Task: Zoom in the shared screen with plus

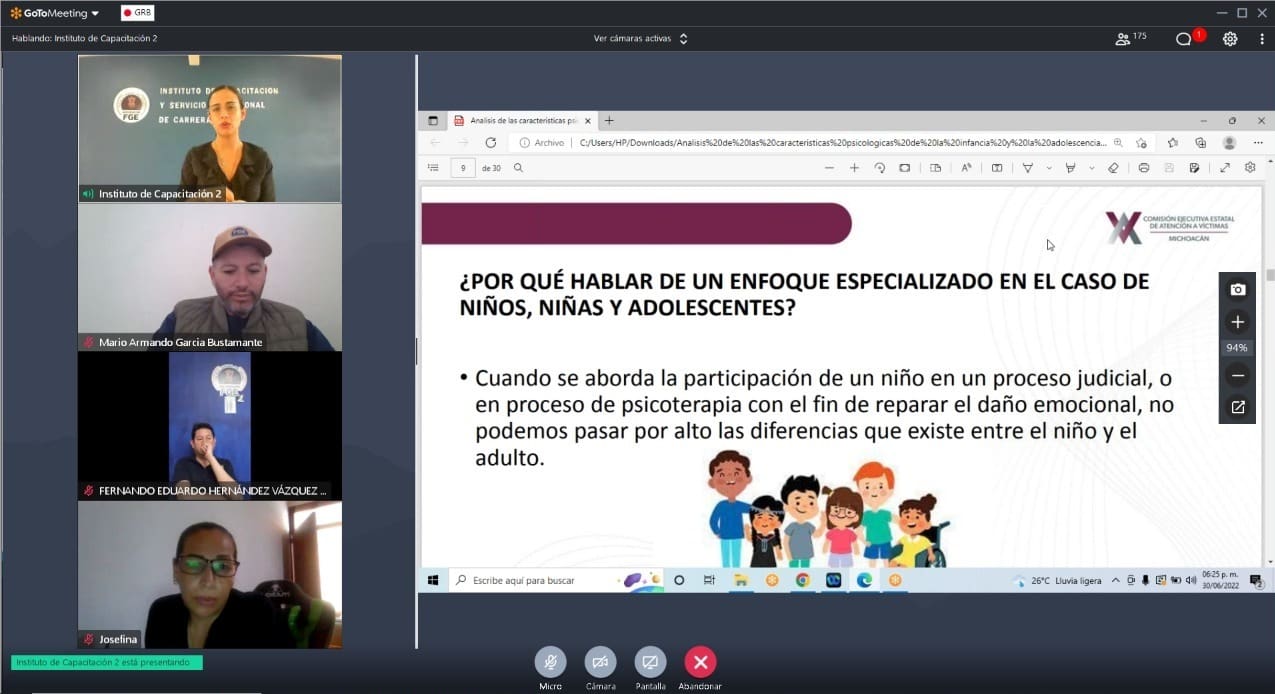Action: coord(1238,322)
